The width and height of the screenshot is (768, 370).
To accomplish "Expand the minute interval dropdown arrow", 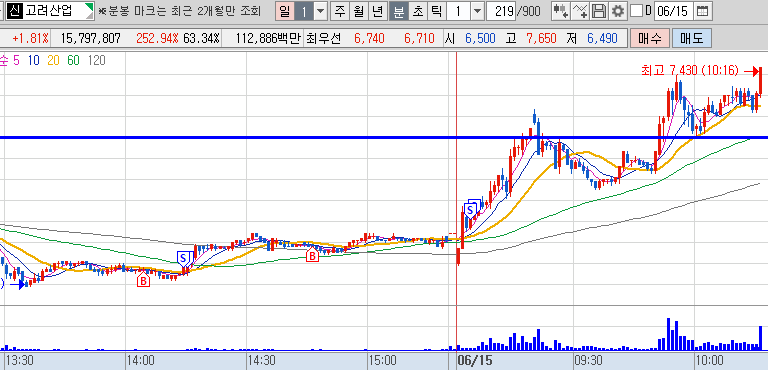I will pos(478,11).
